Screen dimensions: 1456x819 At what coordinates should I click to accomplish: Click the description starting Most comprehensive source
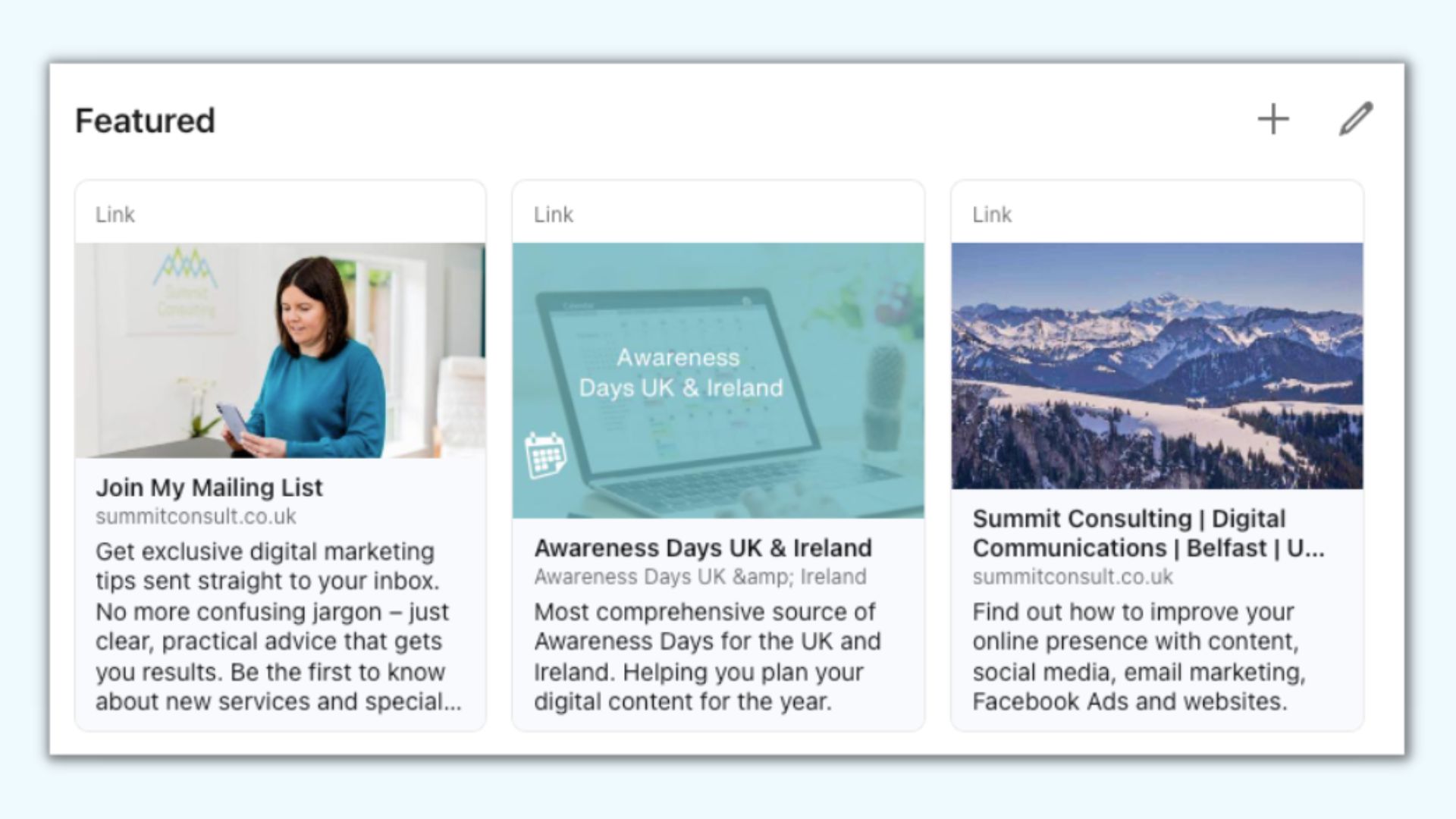point(708,657)
